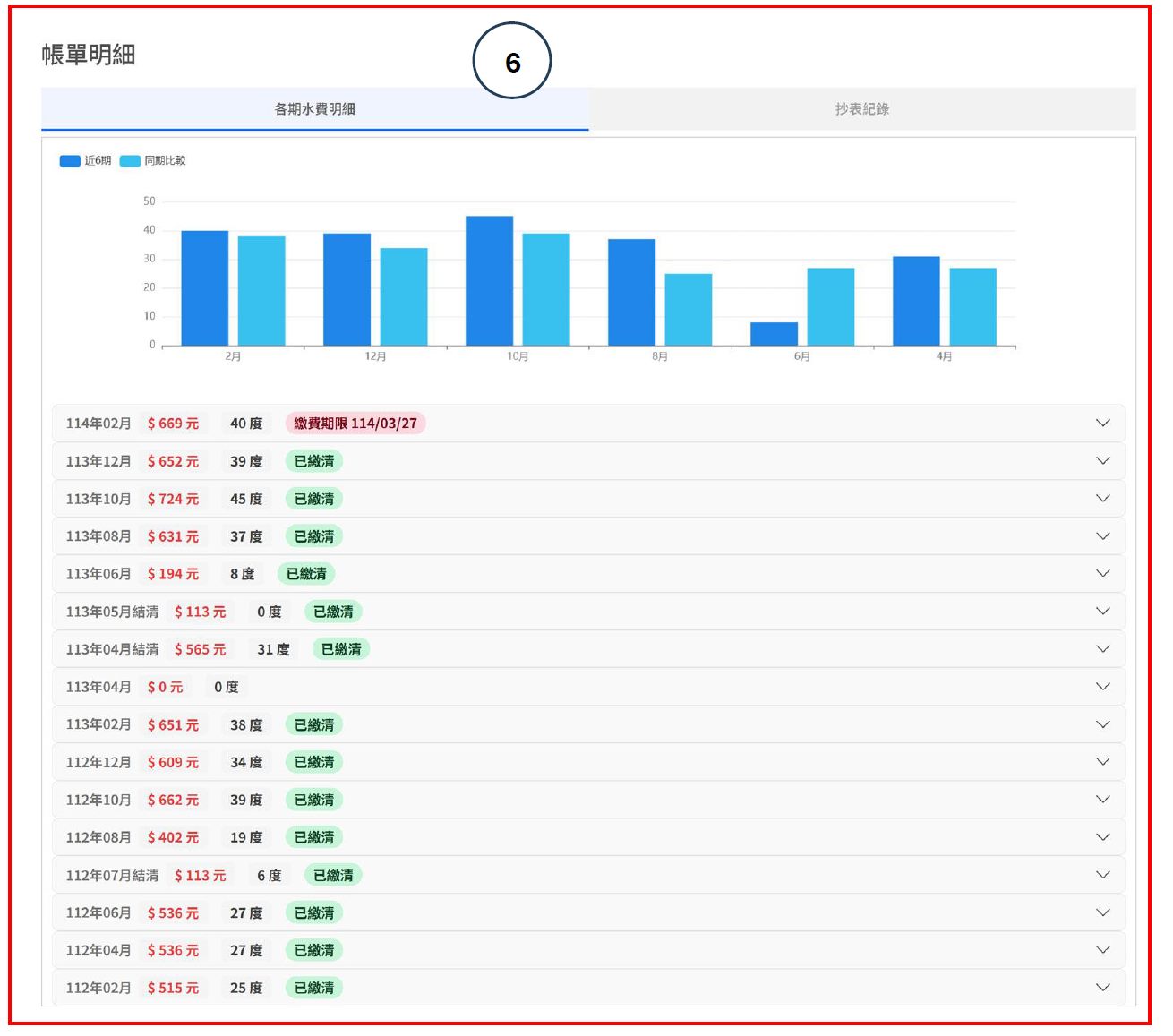This screenshot has width=1173, height=1036.
Task: Click 已繳清 badge on 113年06月 row
Action: point(306,574)
